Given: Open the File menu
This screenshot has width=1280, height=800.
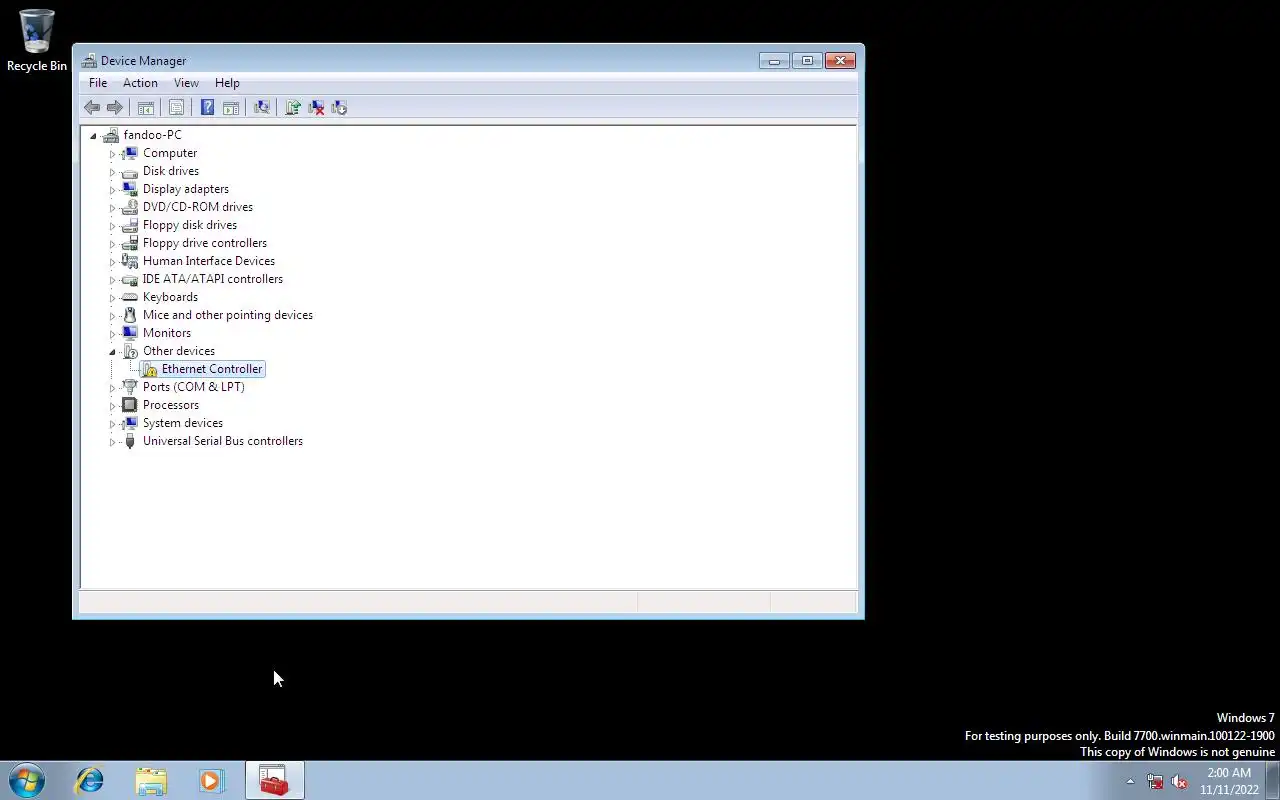Looking at the screenshot, I should pyautogui.click(x=98, y=83).
